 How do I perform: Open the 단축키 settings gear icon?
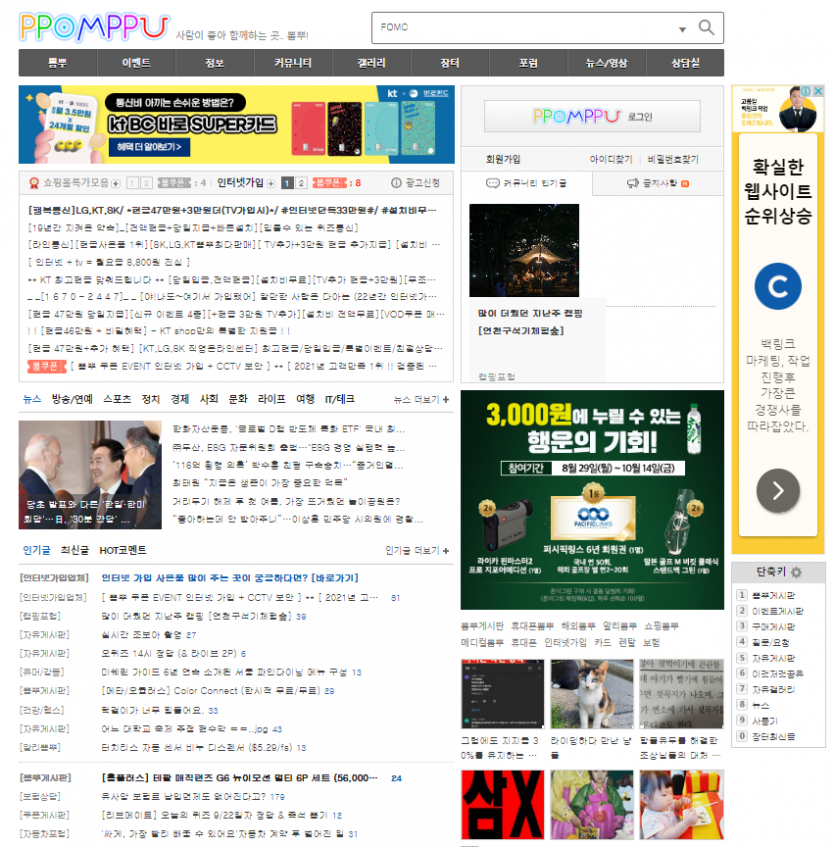click(x=795, y=572)
